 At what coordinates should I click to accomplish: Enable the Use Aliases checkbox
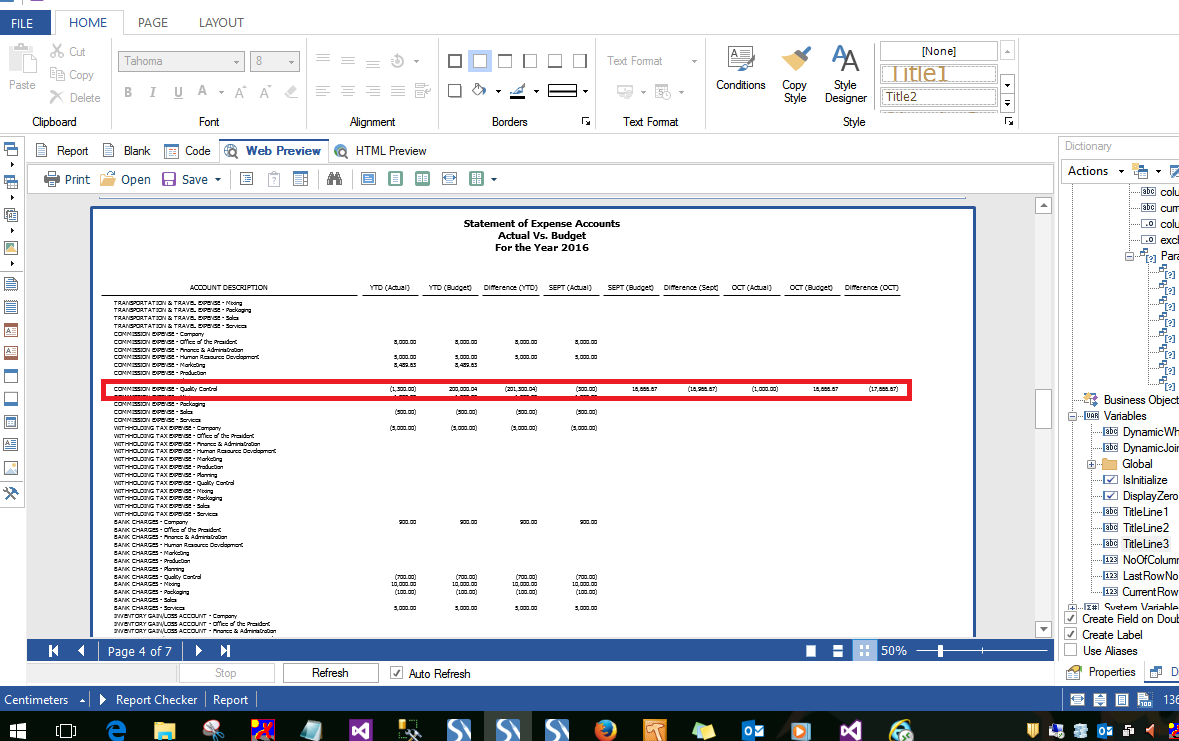(1071, 650)
